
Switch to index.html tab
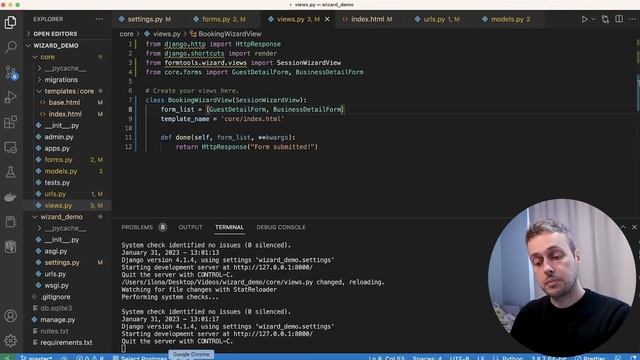point(367,19)
